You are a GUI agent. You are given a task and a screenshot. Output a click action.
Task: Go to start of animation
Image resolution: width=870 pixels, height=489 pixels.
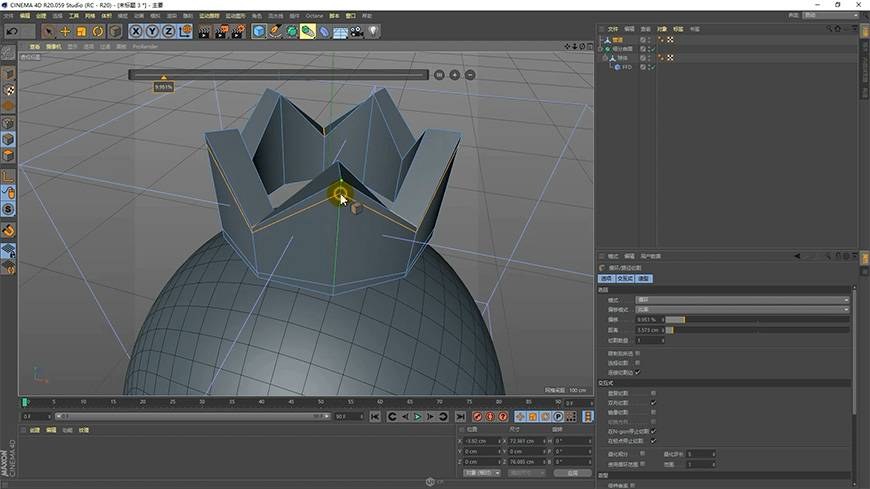(375, 417)
